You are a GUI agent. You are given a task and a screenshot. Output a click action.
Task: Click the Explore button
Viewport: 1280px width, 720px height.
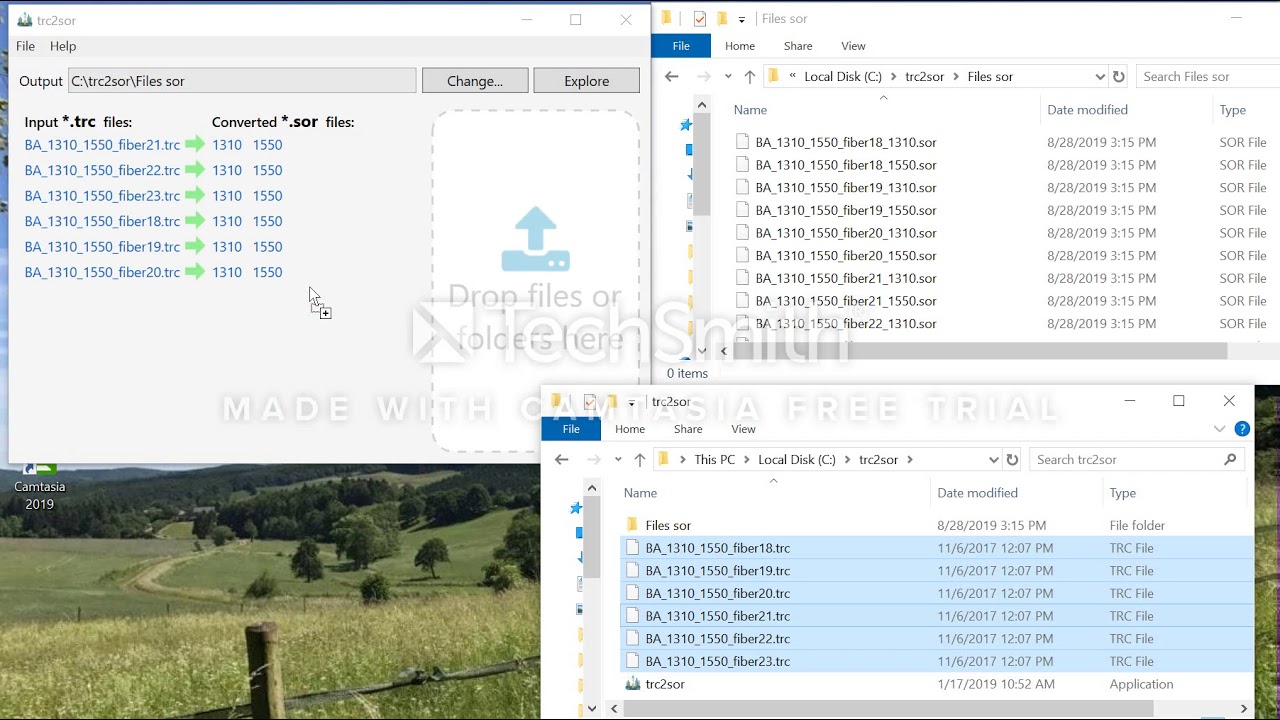pos(586,81)
